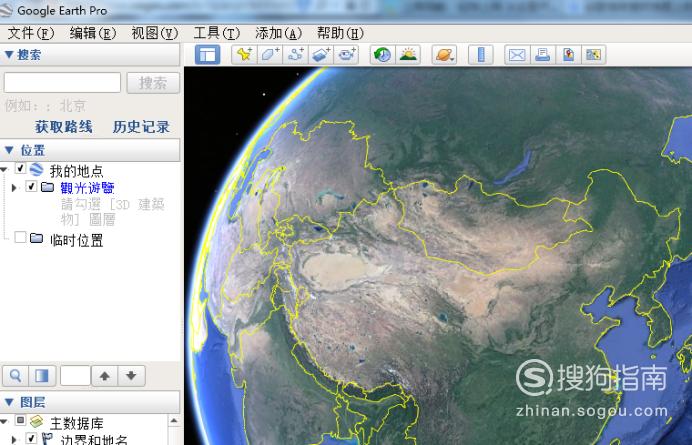692x445 pixels.
Task: Collapse the 搜索 panel
Action: pos(8,55)
